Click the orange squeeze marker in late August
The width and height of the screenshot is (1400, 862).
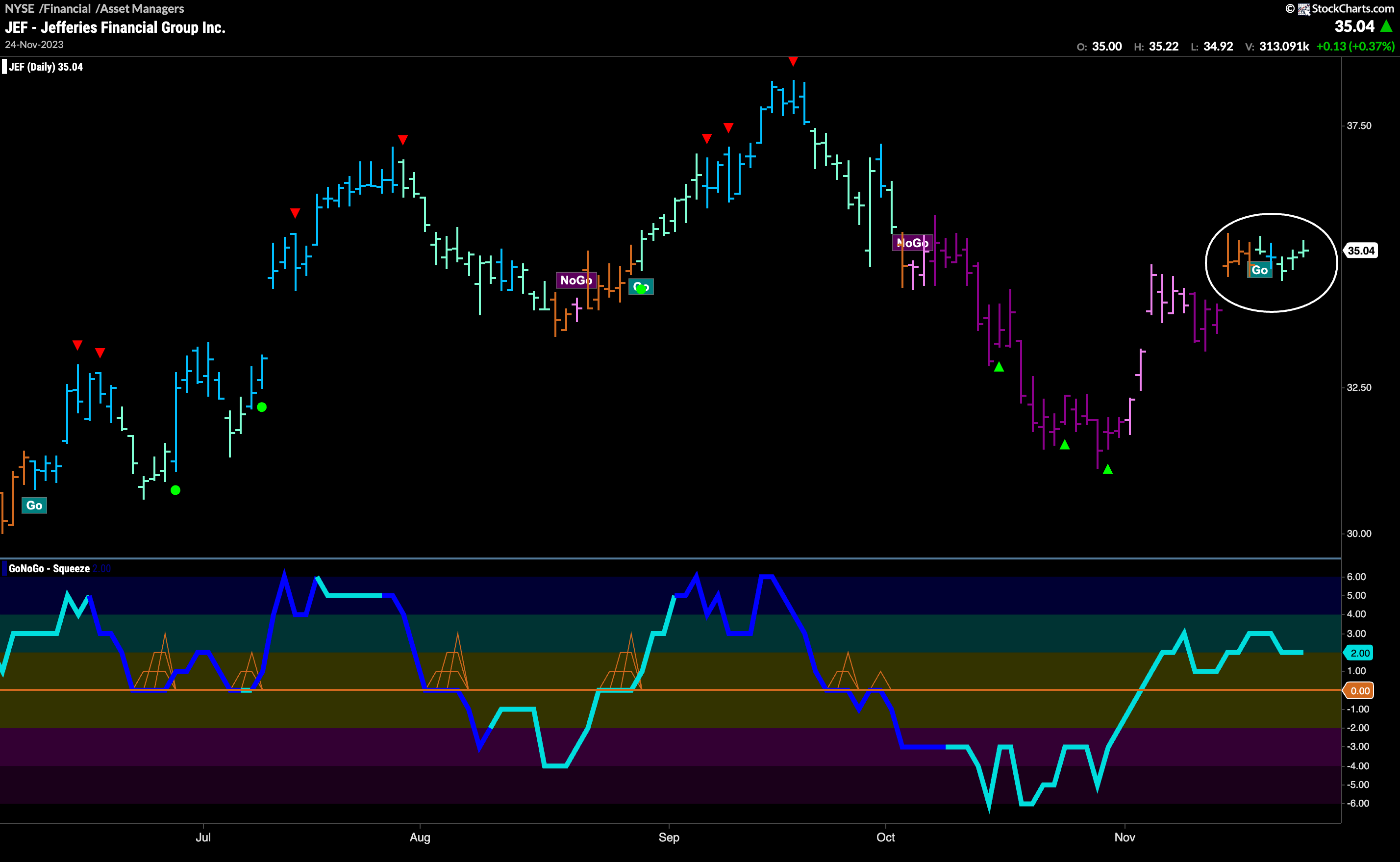(621, 661)
